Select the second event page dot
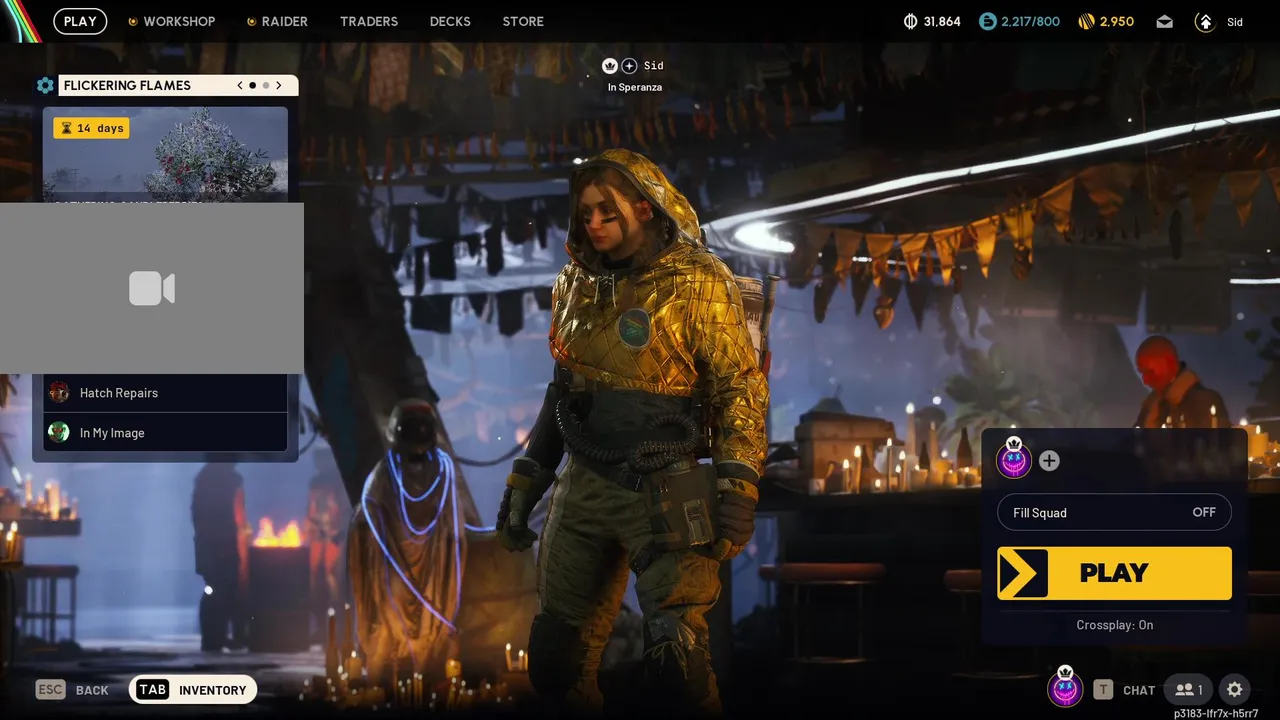This screenshot has width=1280, height=720. coord(266,85)
